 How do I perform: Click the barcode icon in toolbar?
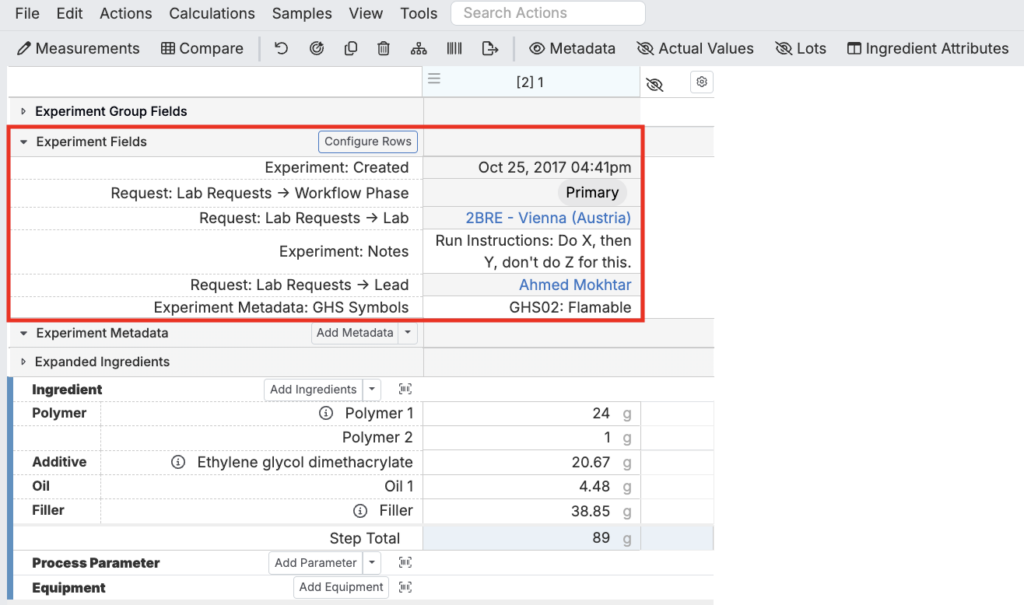tap(454, 48)
